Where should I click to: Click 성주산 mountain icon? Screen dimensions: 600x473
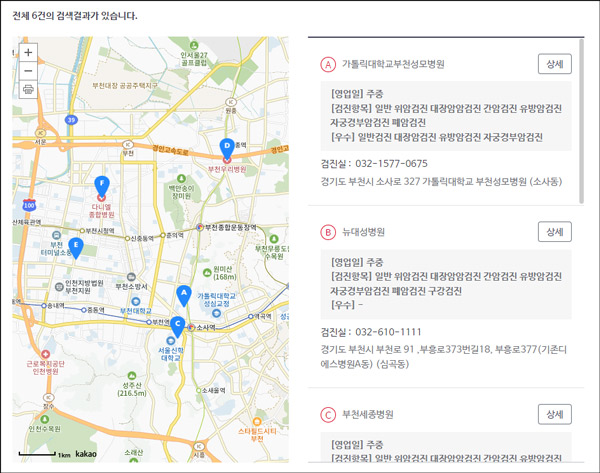pyautogui.click(x=132, y=375)
